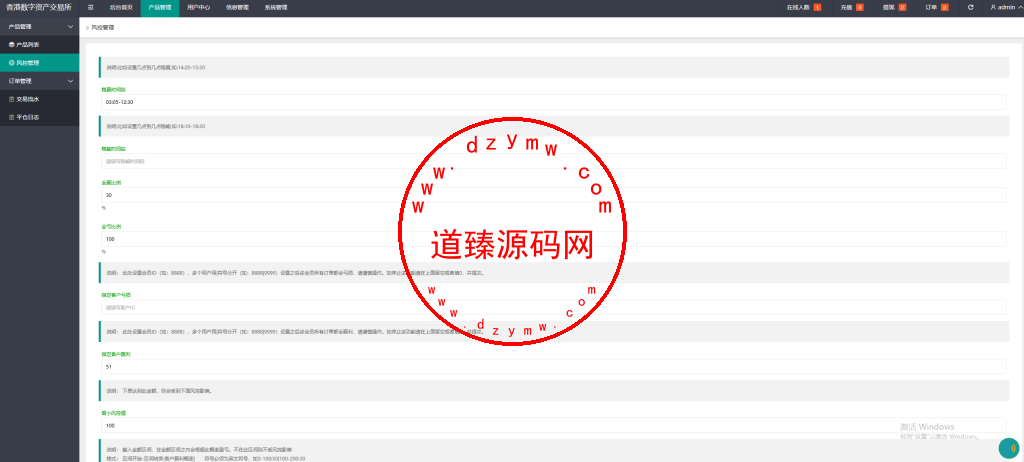Click the 在线人数 link in the top bar
This screenshot has width=1024, height=462.
point(798,8)
